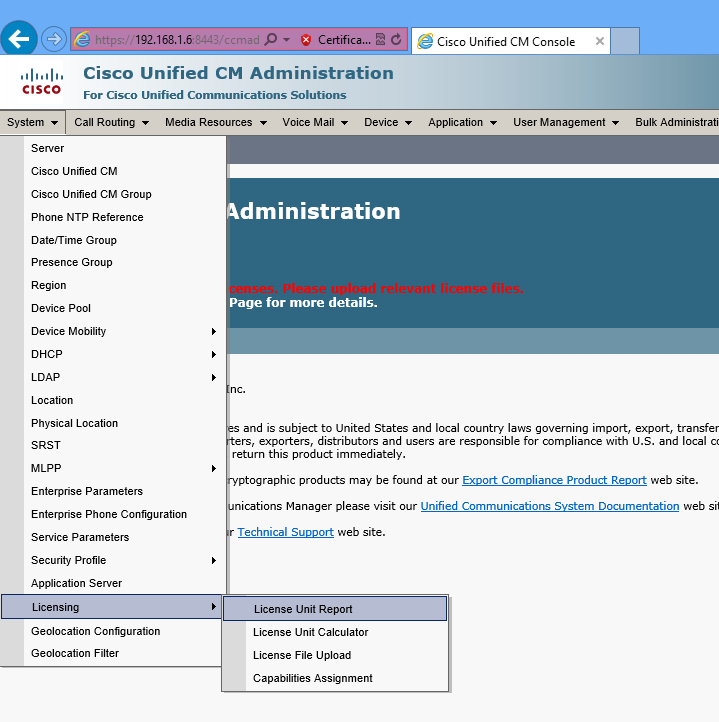Viewport: 719px width, 722px height.
Task: Open Geolocation Filter
Action: (x=113, y=654)
